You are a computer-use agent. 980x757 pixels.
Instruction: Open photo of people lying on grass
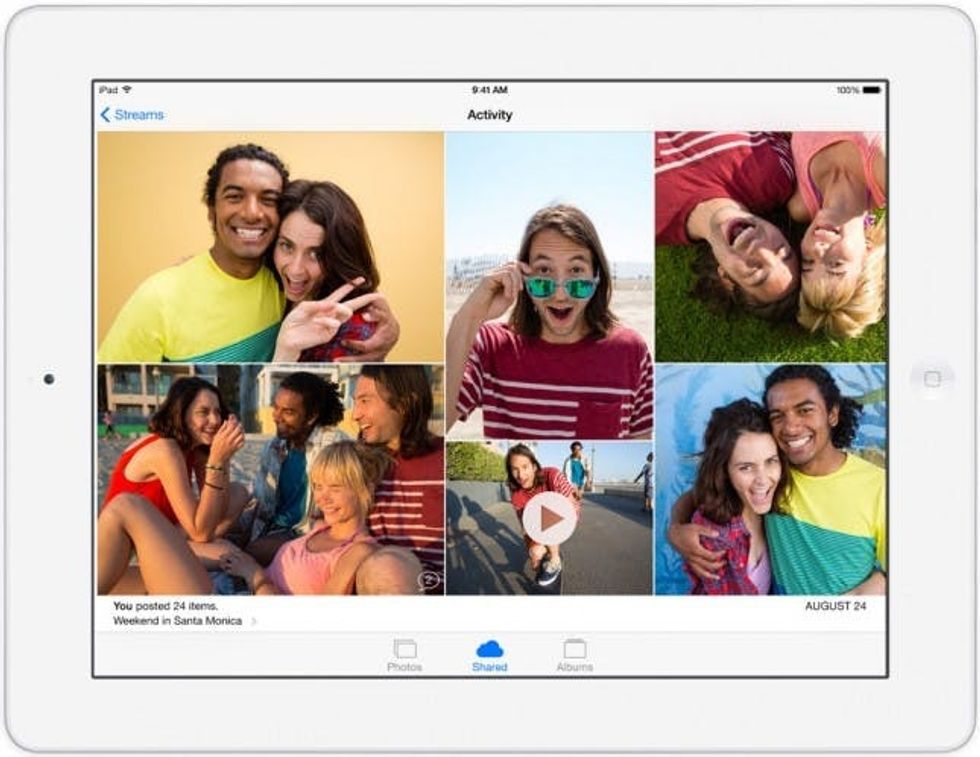[x=770, y=246]
